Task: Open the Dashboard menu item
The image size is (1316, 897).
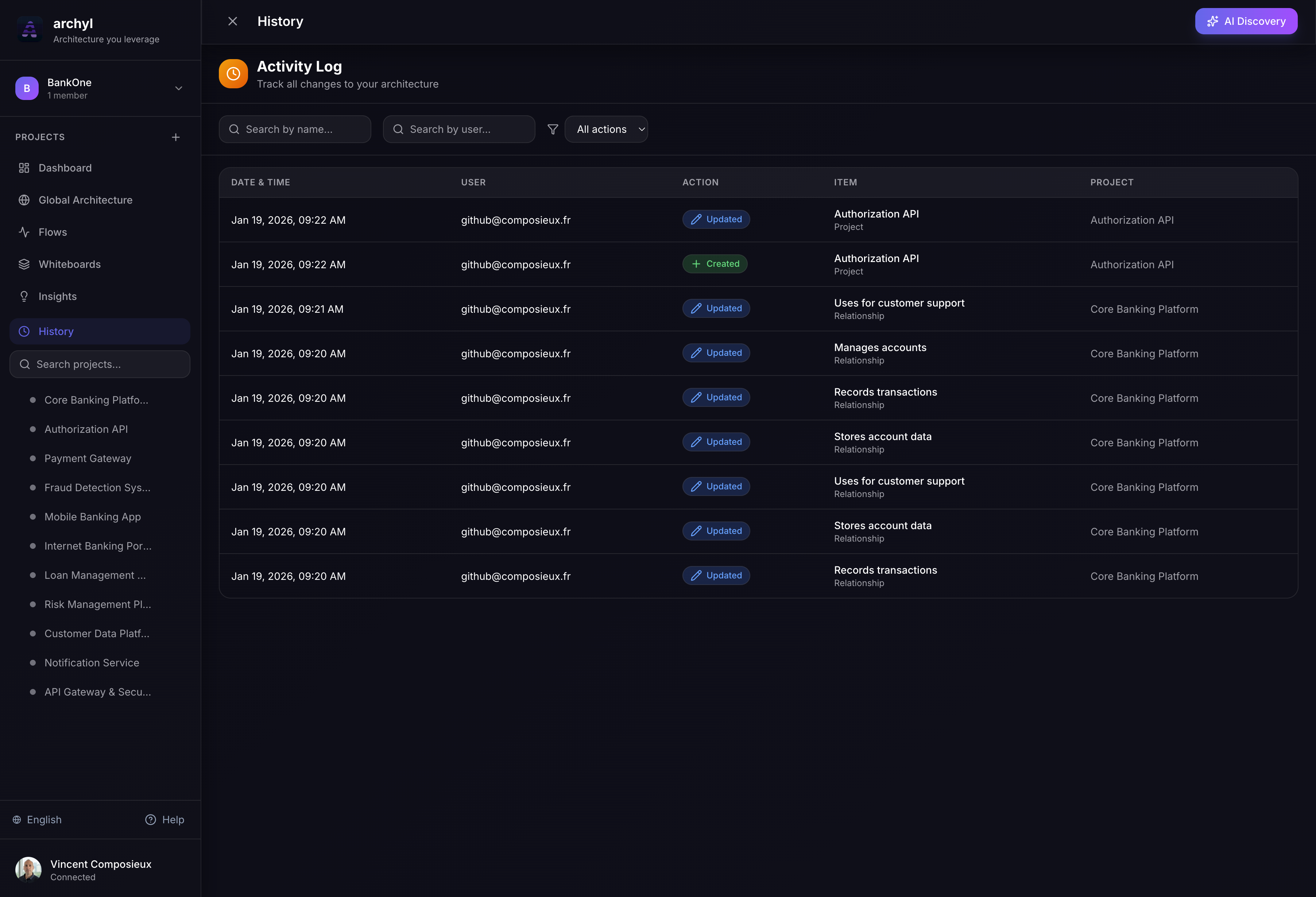Action: click(65, 168)
